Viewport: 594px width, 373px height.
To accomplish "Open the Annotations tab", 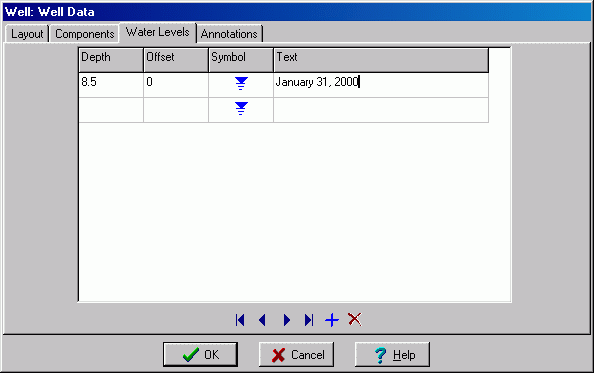I will point(229,34).
